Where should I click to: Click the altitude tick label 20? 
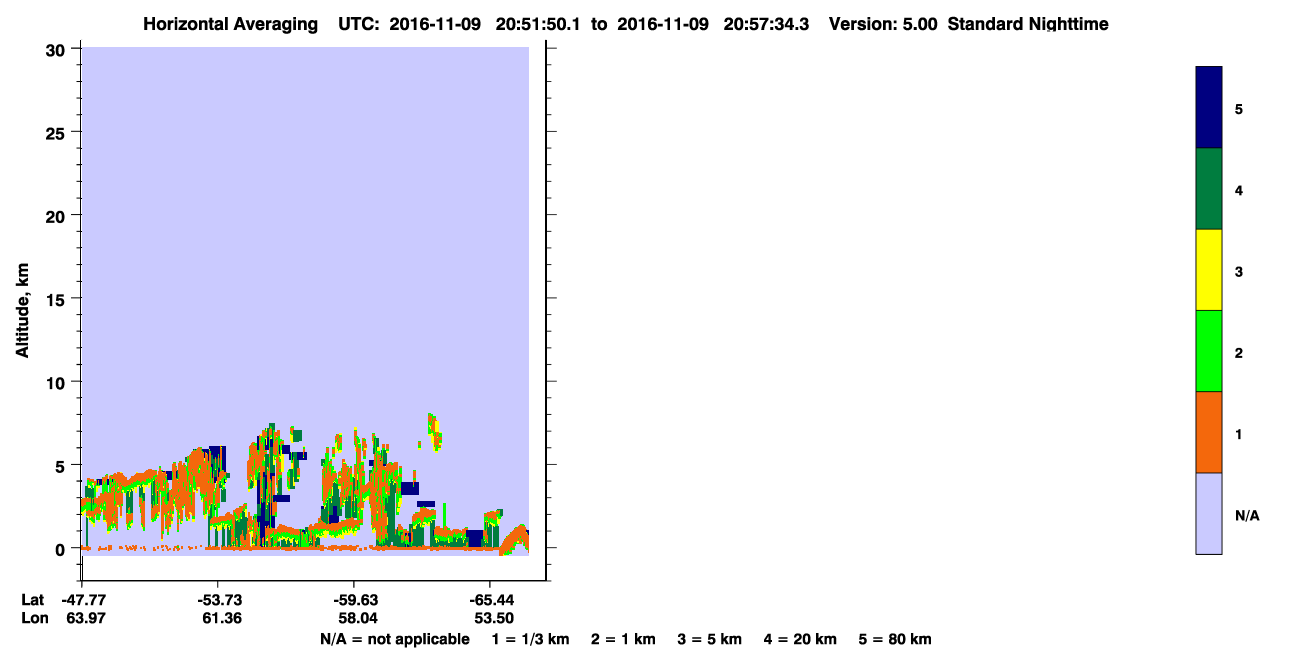[x=58, y=216]
